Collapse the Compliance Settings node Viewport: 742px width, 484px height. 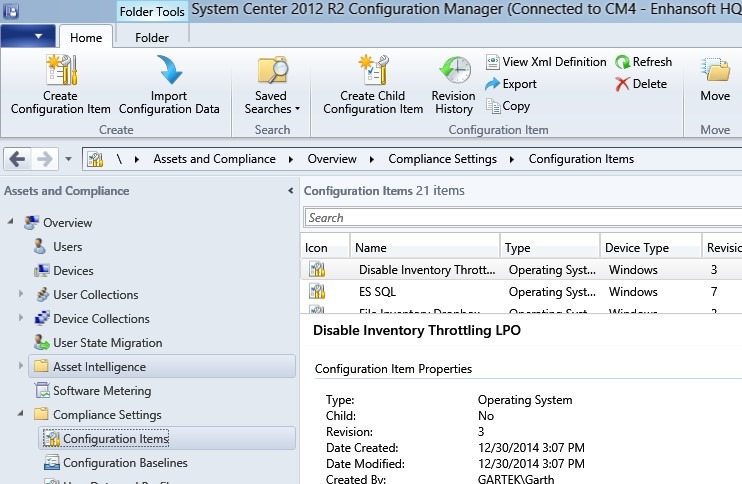[20, 414]
